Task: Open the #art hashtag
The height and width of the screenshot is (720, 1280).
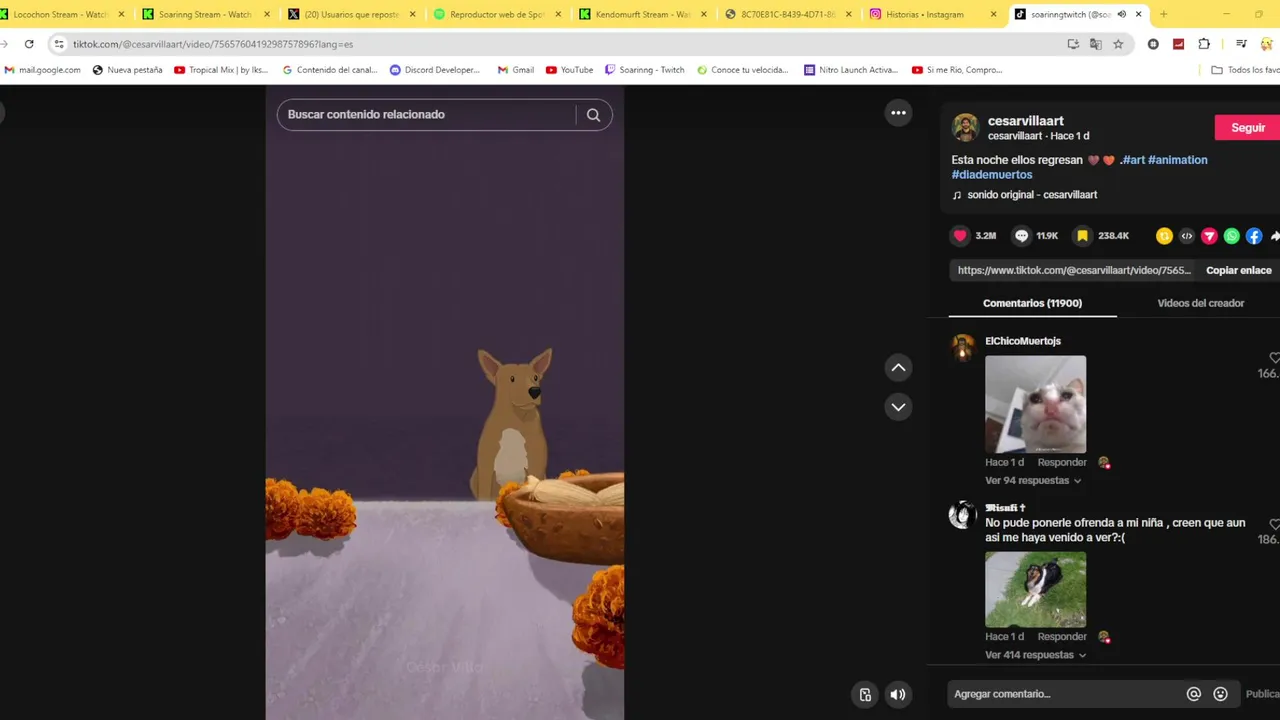Action: 1133,160
